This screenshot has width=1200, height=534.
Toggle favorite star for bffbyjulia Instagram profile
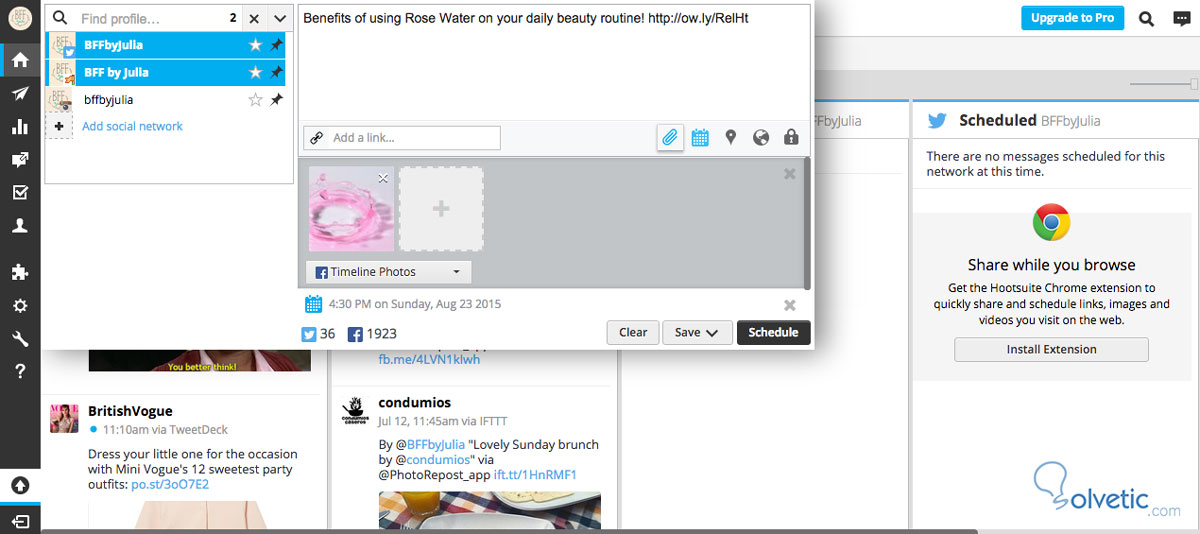(255, 99)
